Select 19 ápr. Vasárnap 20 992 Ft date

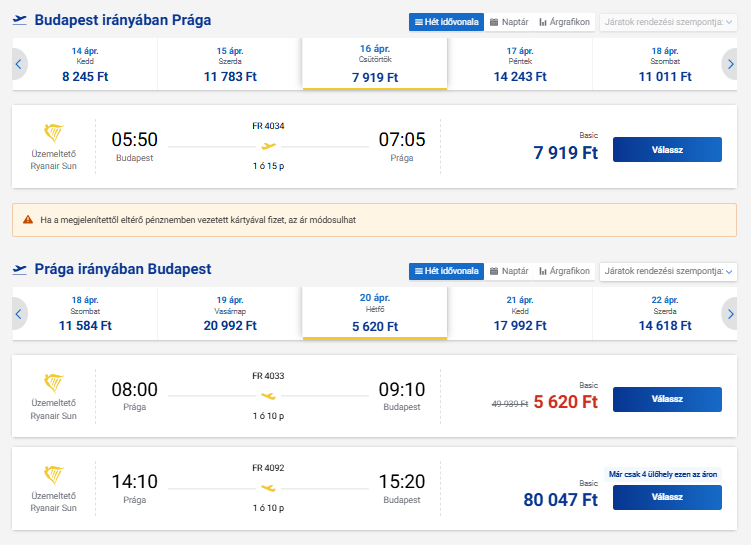(x=230, y=313)
